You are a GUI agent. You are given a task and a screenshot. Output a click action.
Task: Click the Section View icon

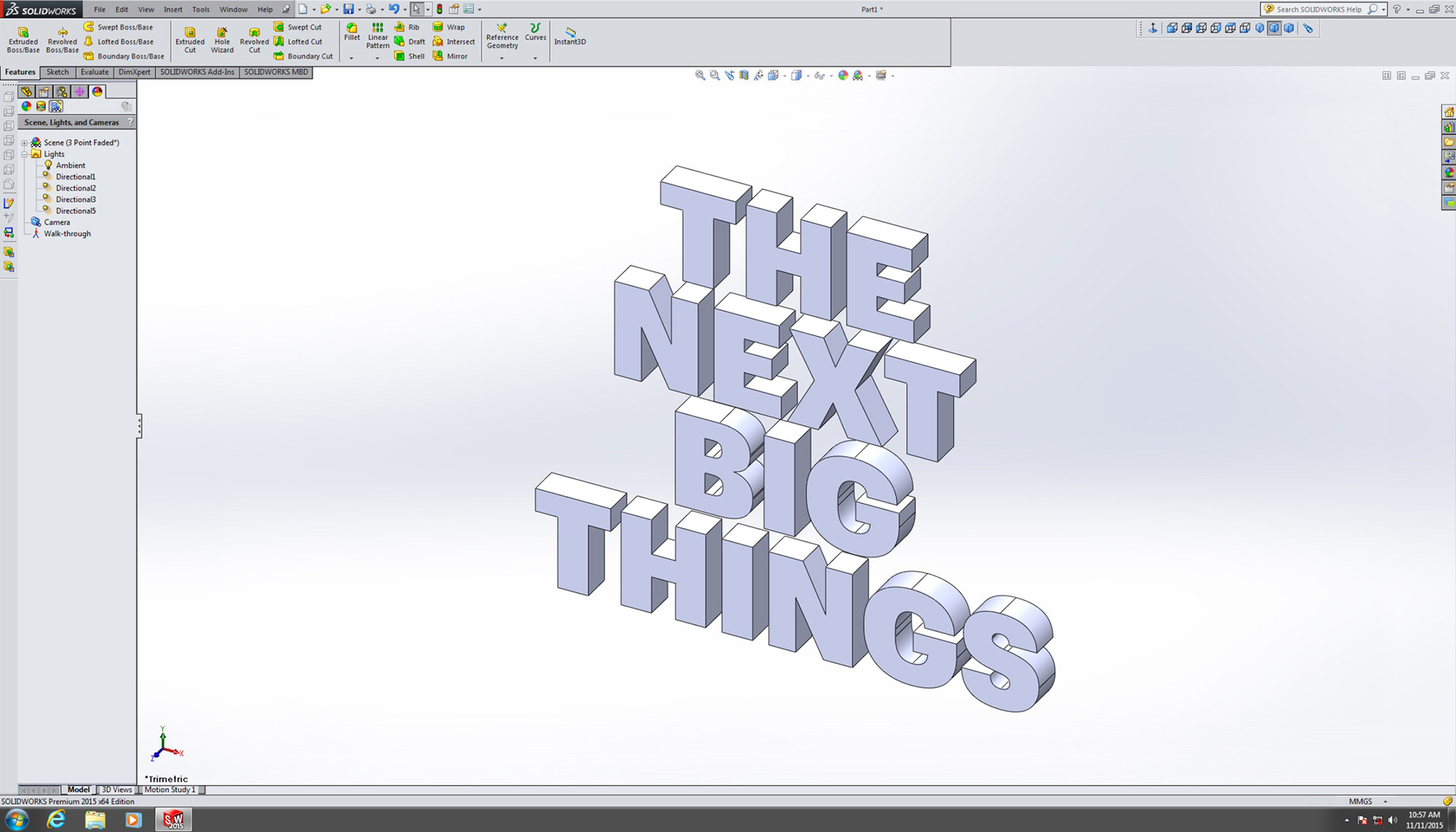744,75
